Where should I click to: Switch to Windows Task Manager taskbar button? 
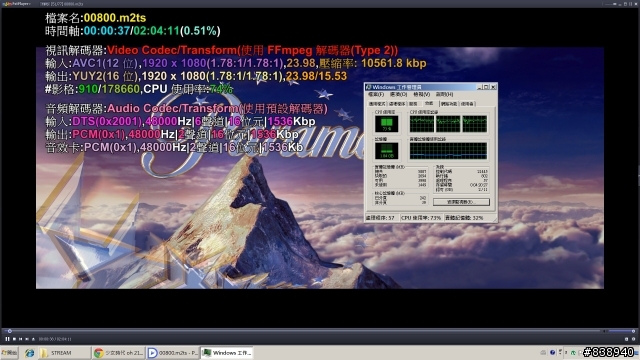click(227, 353)
